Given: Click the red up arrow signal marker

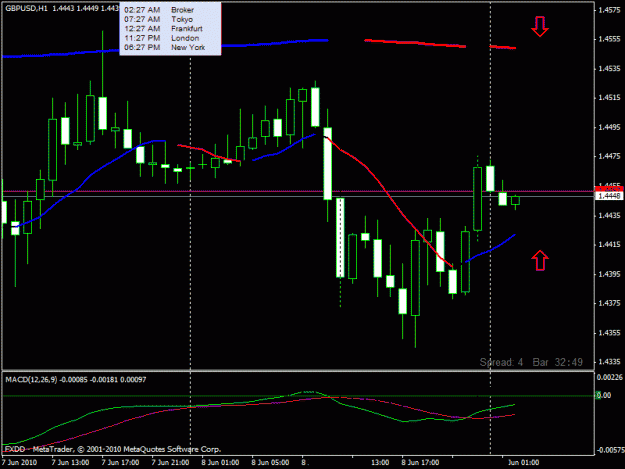Looking at the screenshot, I should tap(540, 261).
